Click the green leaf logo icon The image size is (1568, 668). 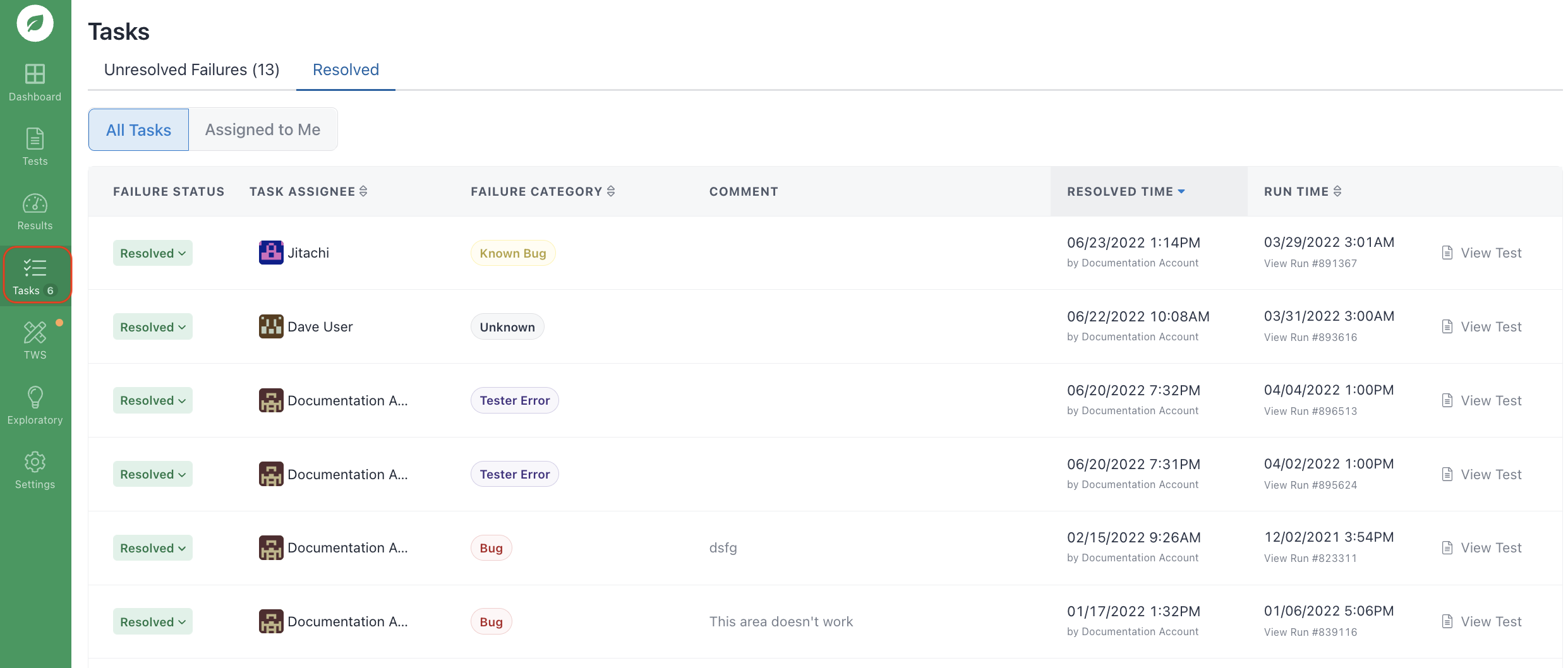(x=35, y=24)
